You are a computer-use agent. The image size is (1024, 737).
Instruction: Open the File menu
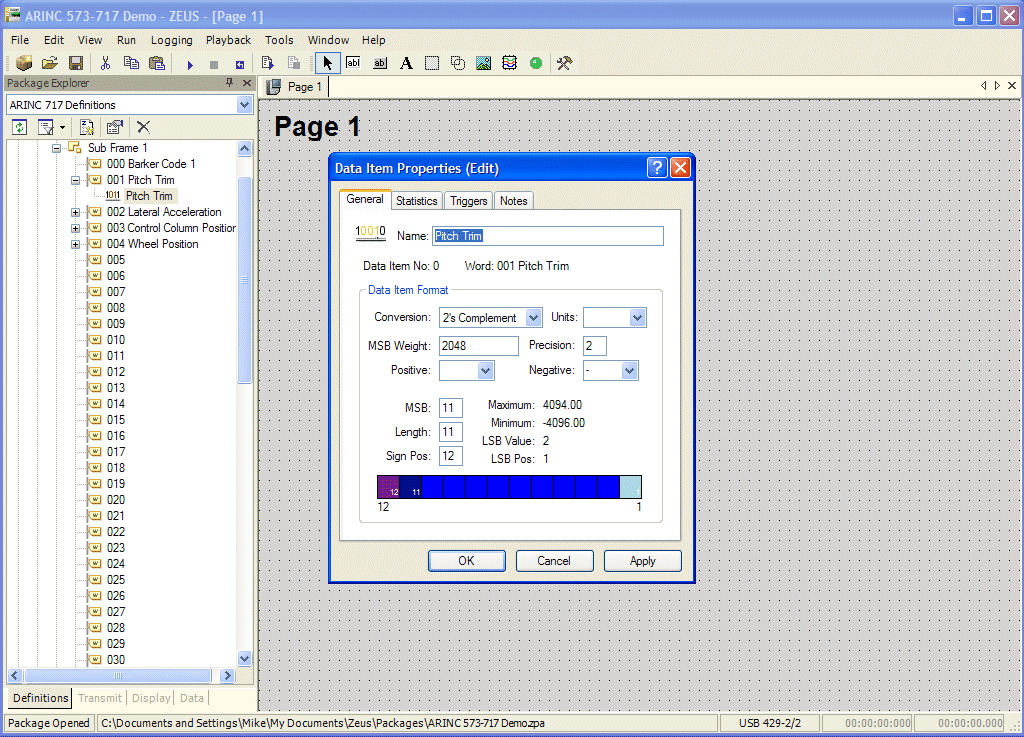20,40
